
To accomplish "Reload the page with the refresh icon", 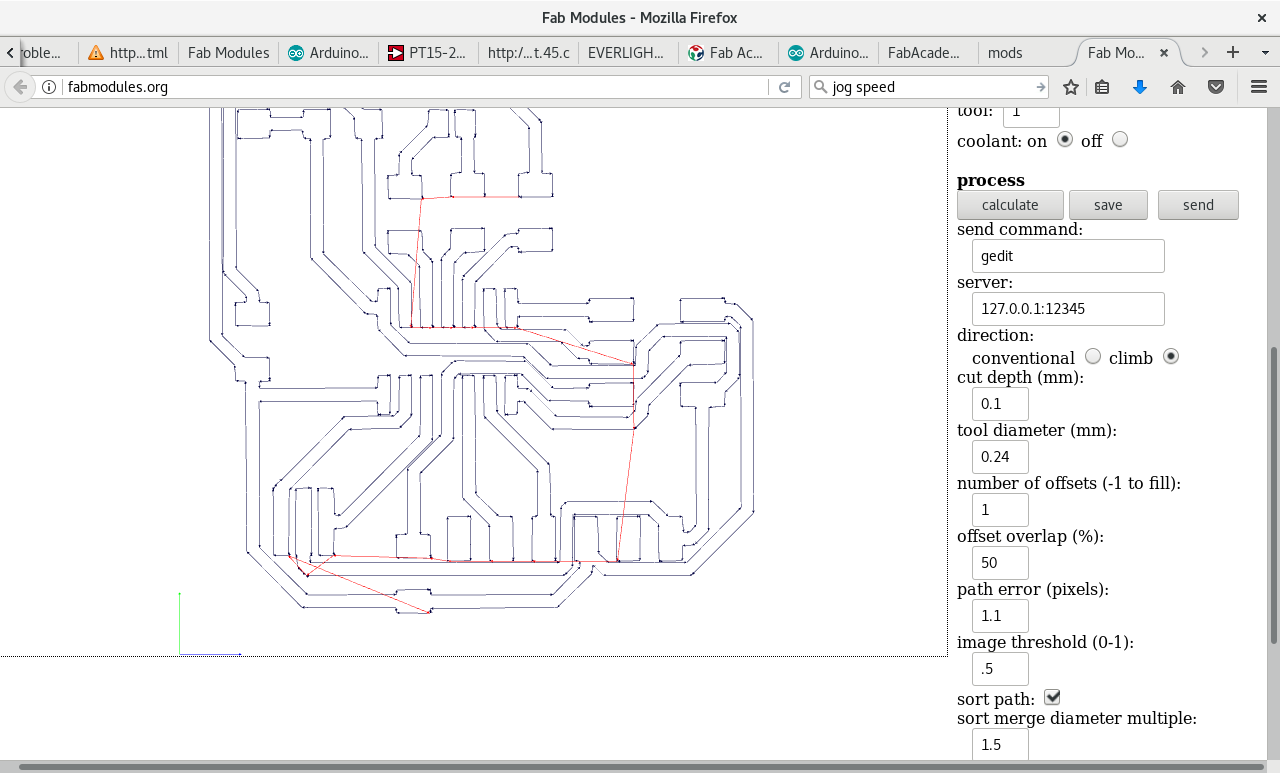I will pyautogui.click(x=785, y=87).
